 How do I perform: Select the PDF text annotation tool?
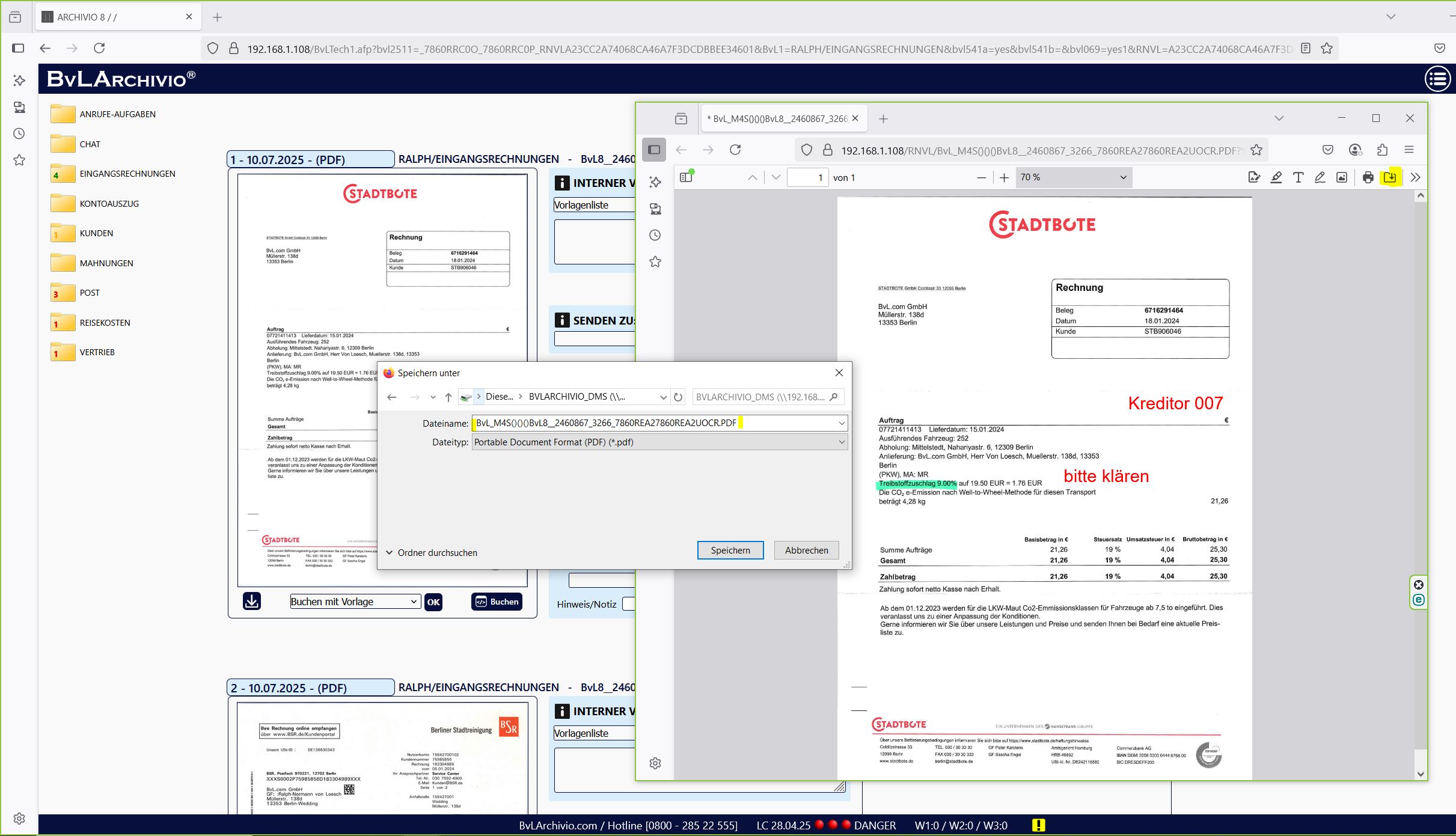(1298, 177)
